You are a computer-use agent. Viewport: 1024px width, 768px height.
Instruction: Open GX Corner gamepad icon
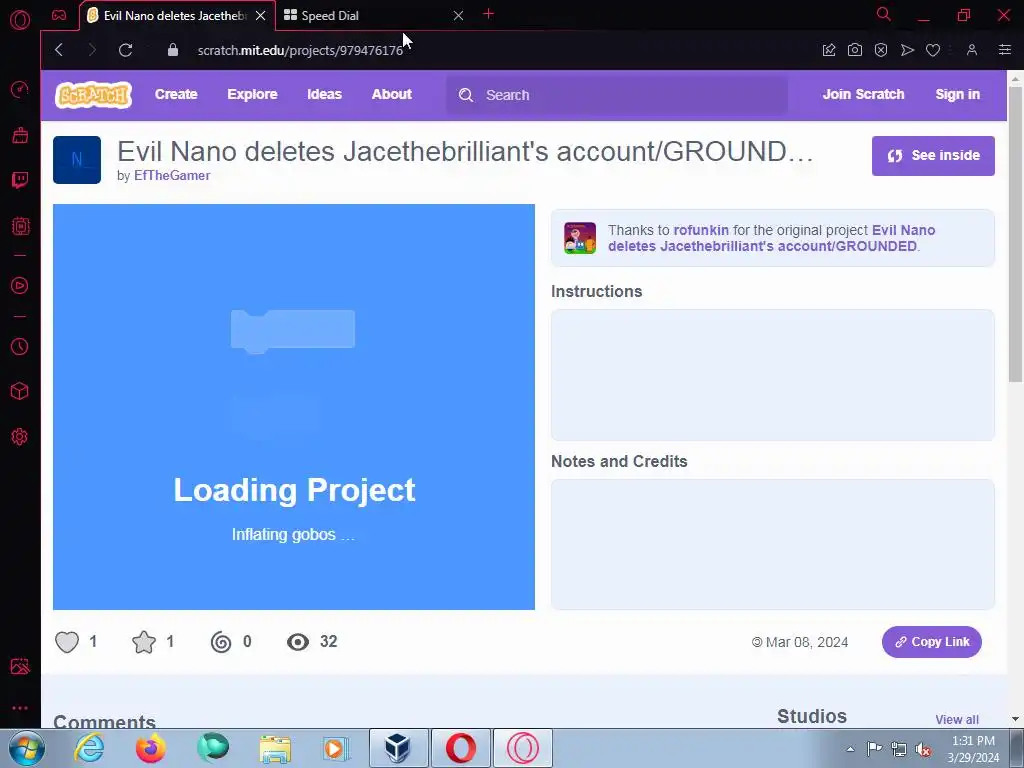click(59, 15)
